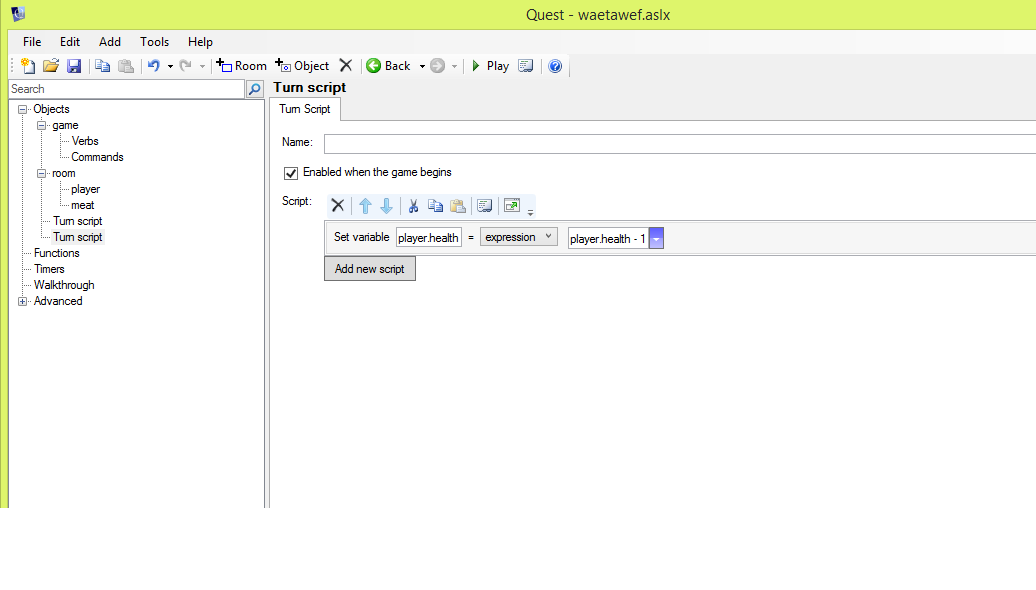This screenshot has height=590, width=1036.
Task: Cut script using the scissors icon
Action: 413,205
